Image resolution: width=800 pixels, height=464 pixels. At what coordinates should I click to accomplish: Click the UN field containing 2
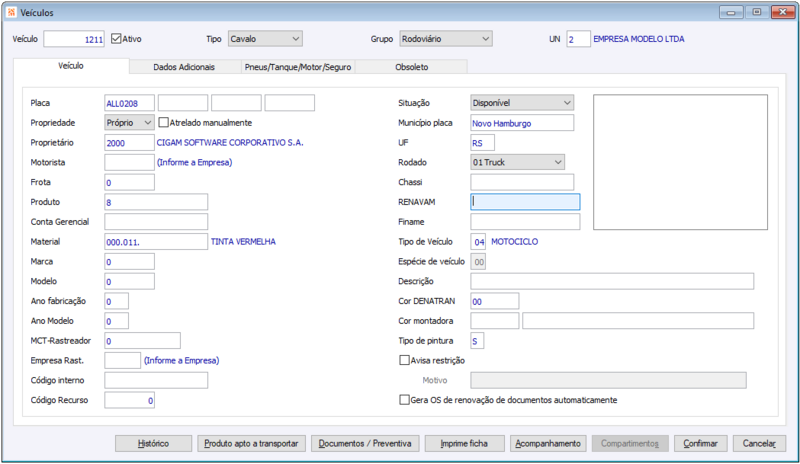[578, 39]
